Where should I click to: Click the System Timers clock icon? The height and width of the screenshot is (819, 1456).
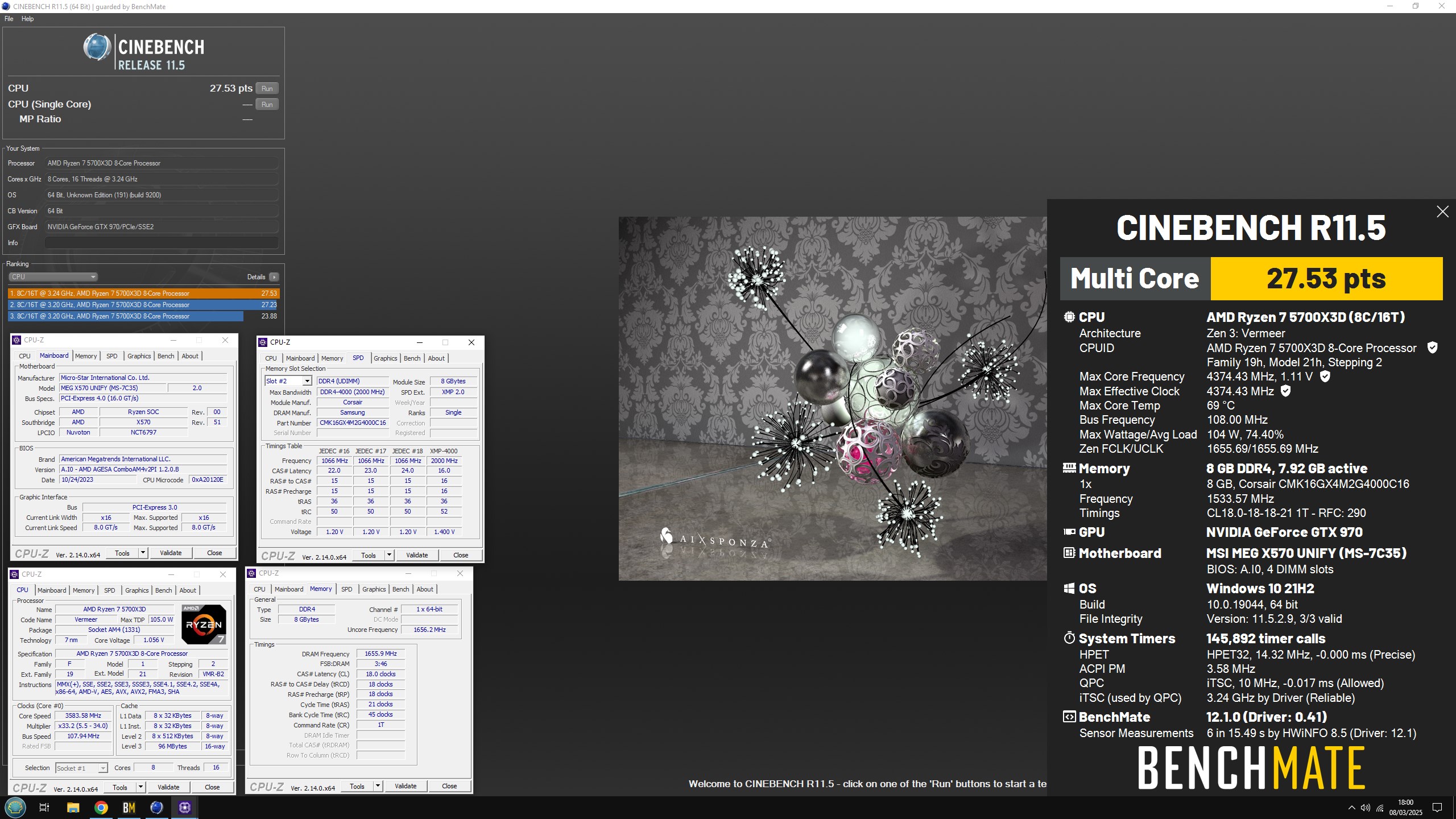coord(1069,638)
